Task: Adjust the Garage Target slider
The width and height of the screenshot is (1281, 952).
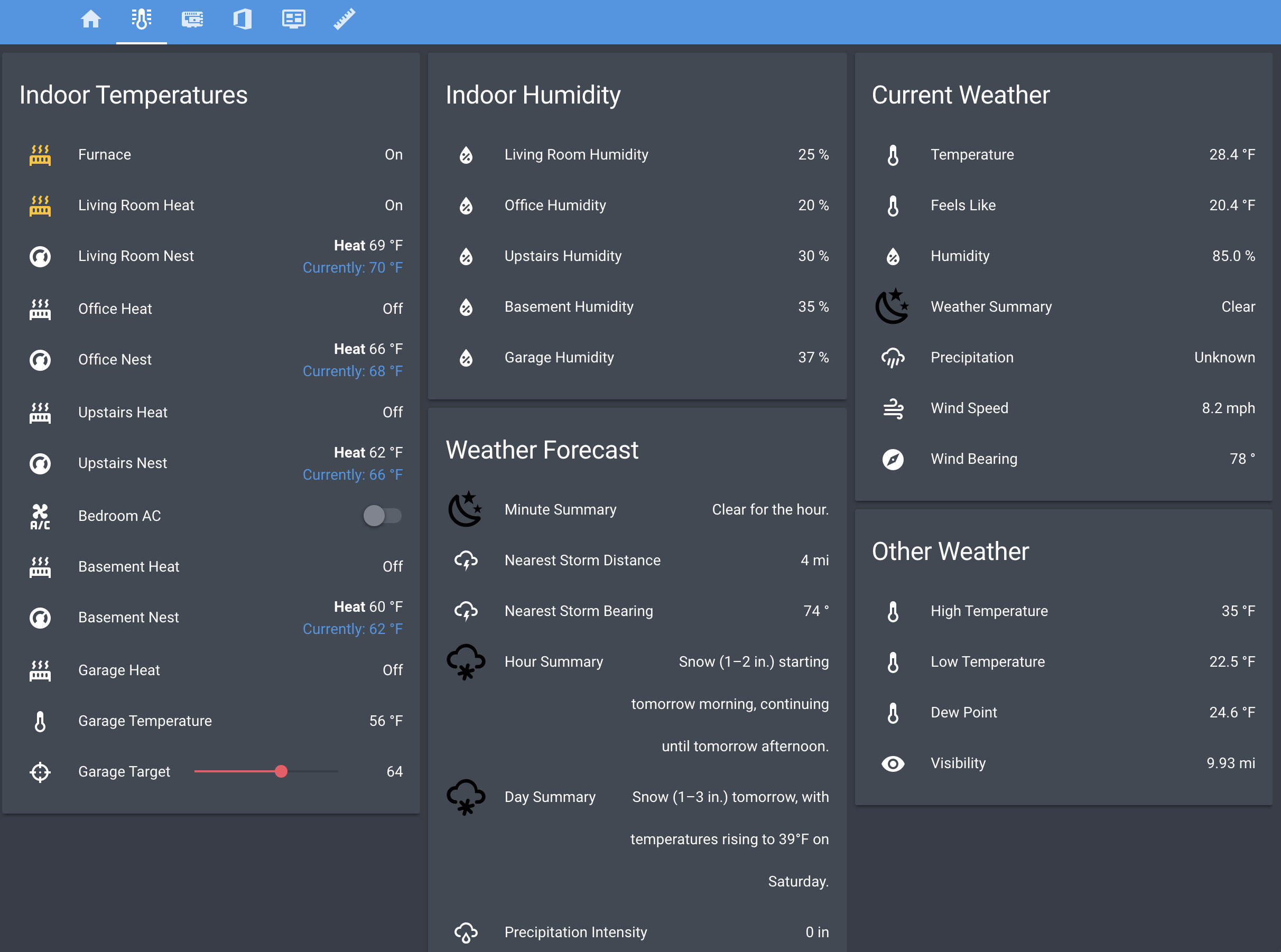Action: point(281,771)
